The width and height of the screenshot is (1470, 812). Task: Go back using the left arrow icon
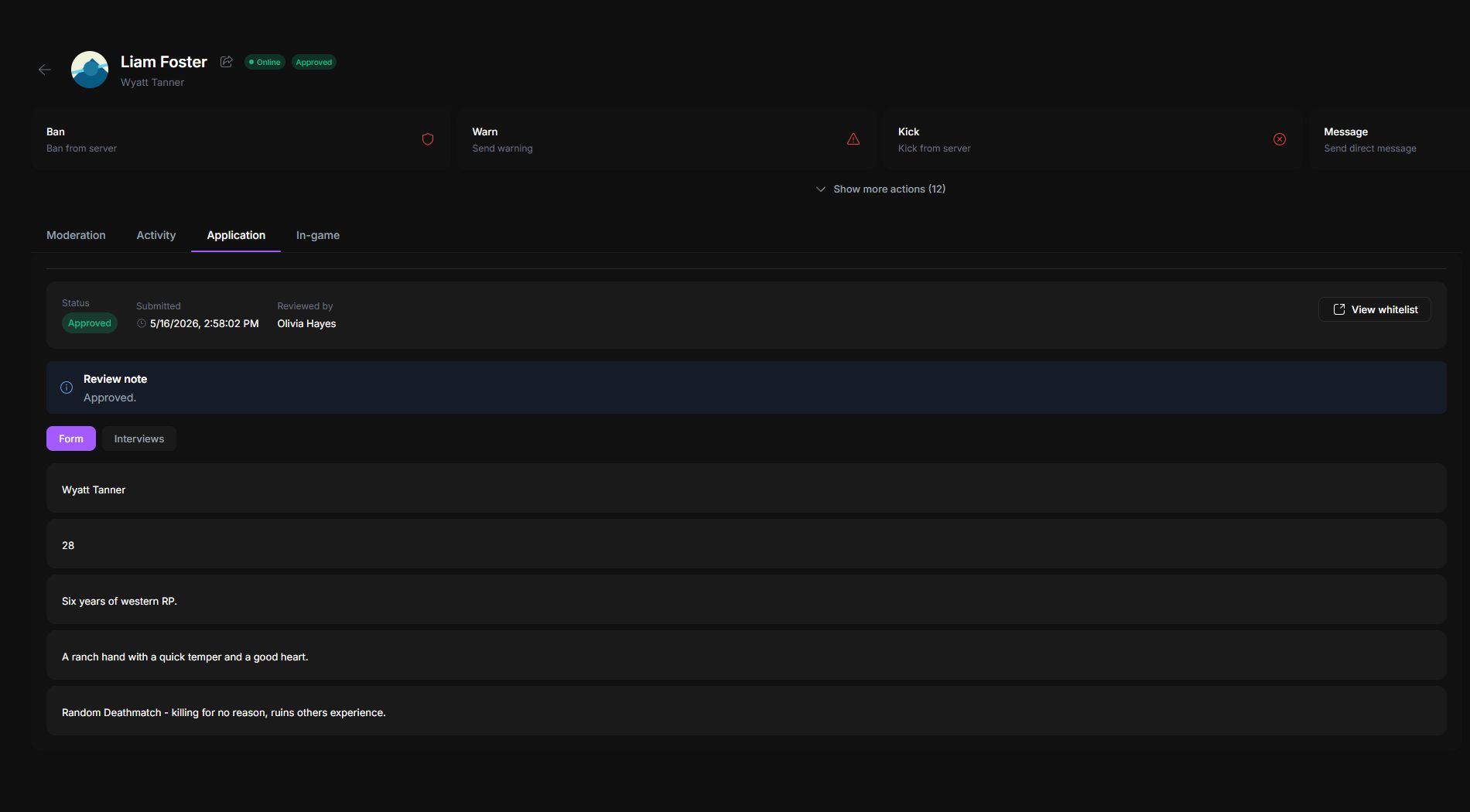[45, 70]
